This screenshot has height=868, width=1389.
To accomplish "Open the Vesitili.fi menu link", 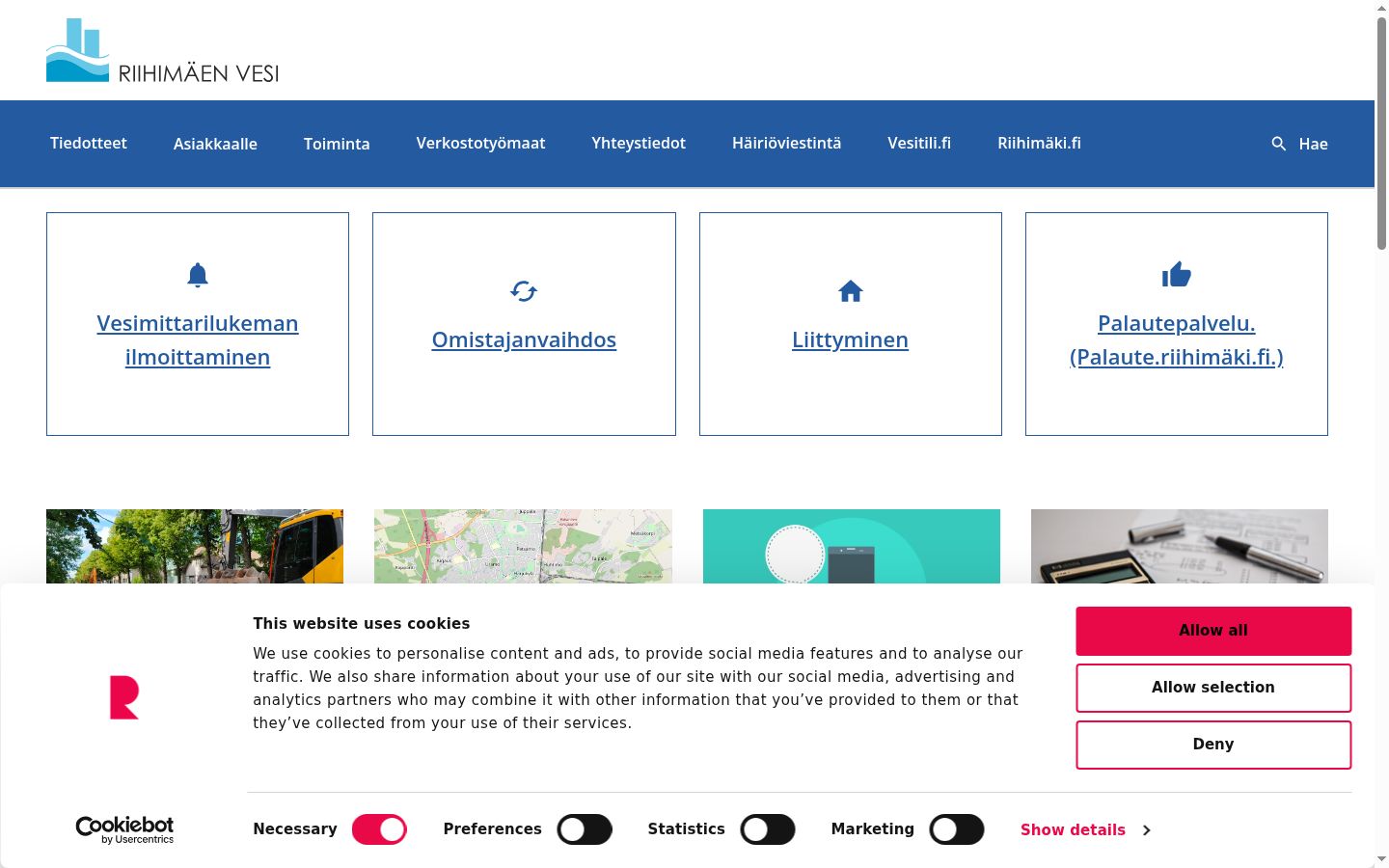I will click(919, 143).
